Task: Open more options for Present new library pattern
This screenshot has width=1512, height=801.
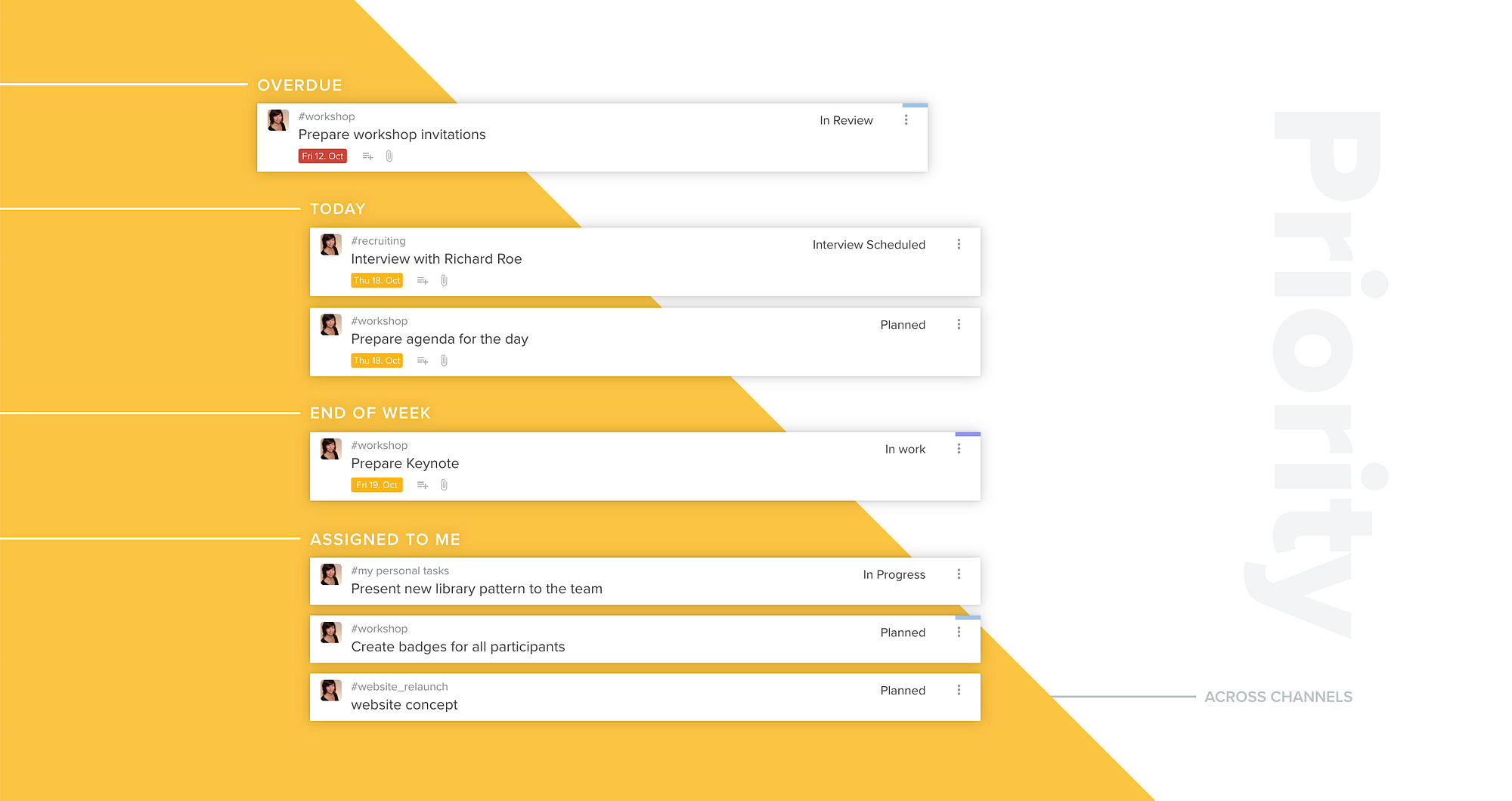Action: click(x=959, y=574)
